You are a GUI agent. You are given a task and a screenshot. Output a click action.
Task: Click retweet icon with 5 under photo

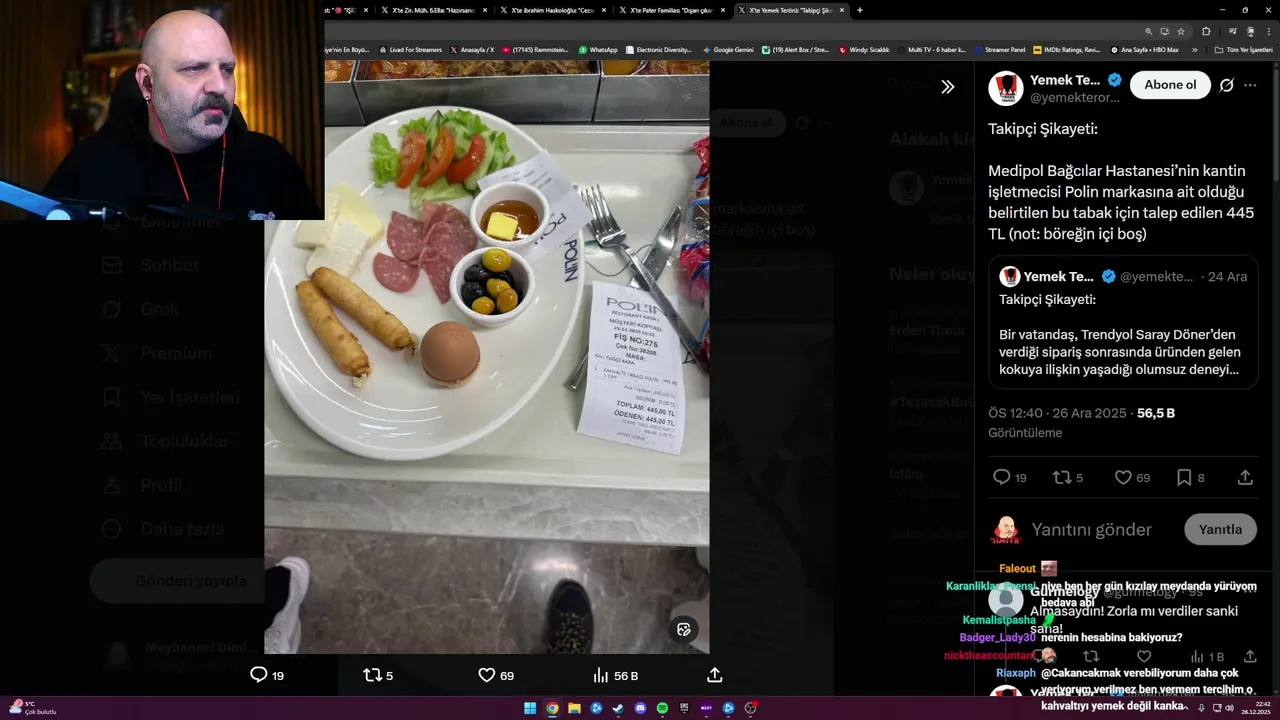[378, 675]
